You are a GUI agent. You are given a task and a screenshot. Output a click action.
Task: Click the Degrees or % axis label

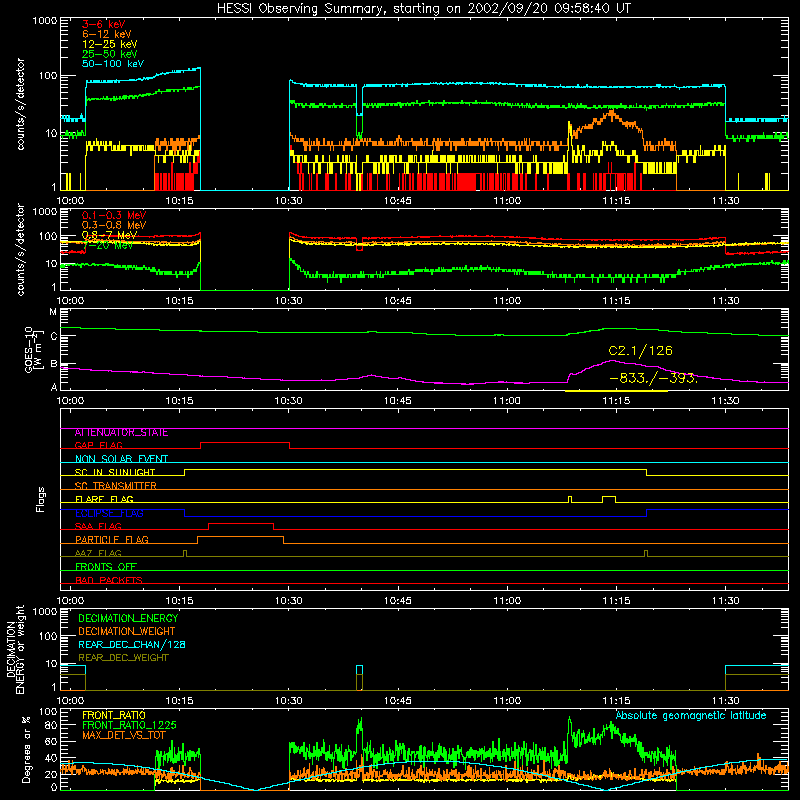point(26,749)
